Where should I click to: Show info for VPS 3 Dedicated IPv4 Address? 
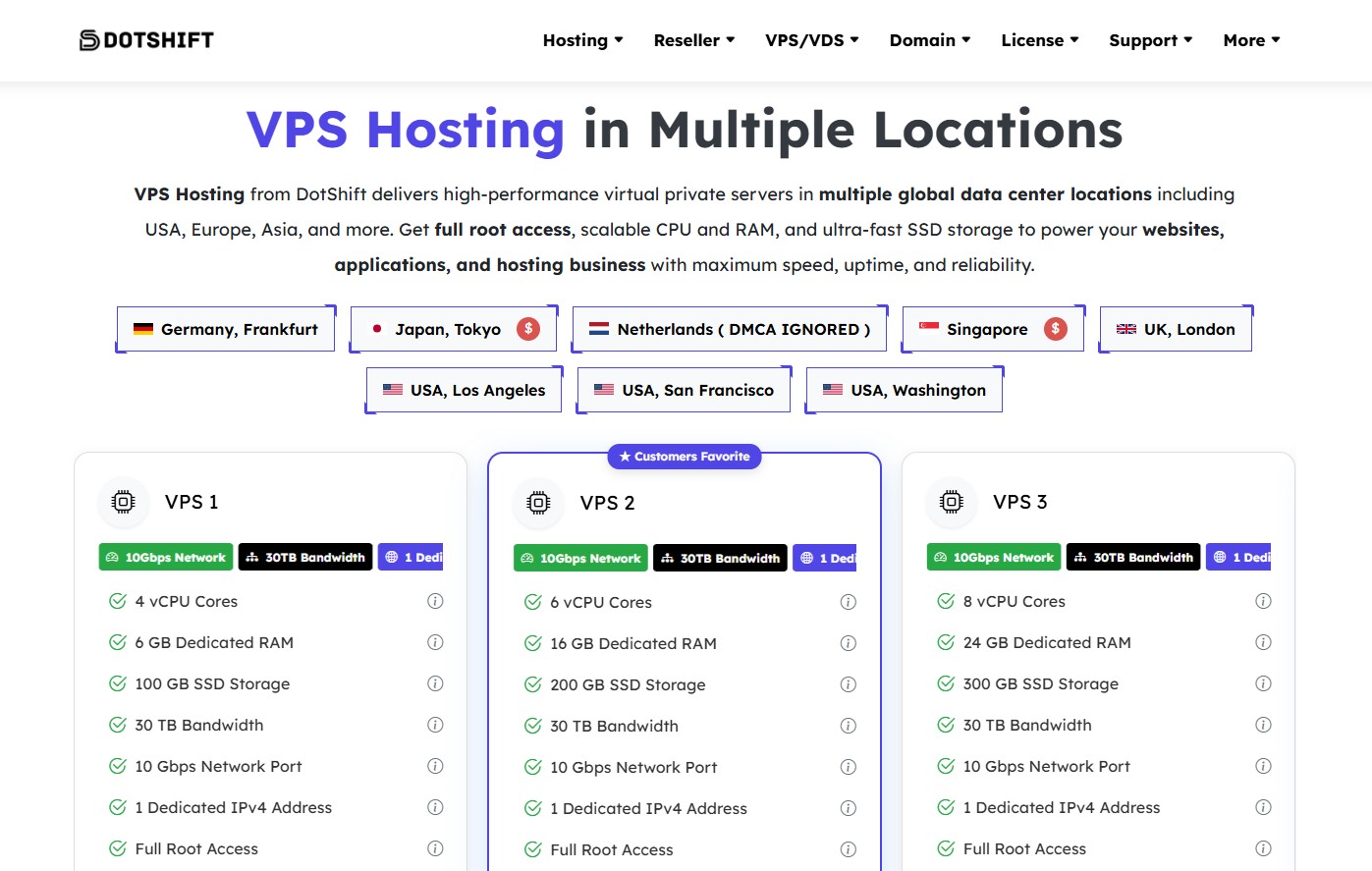1264,807
